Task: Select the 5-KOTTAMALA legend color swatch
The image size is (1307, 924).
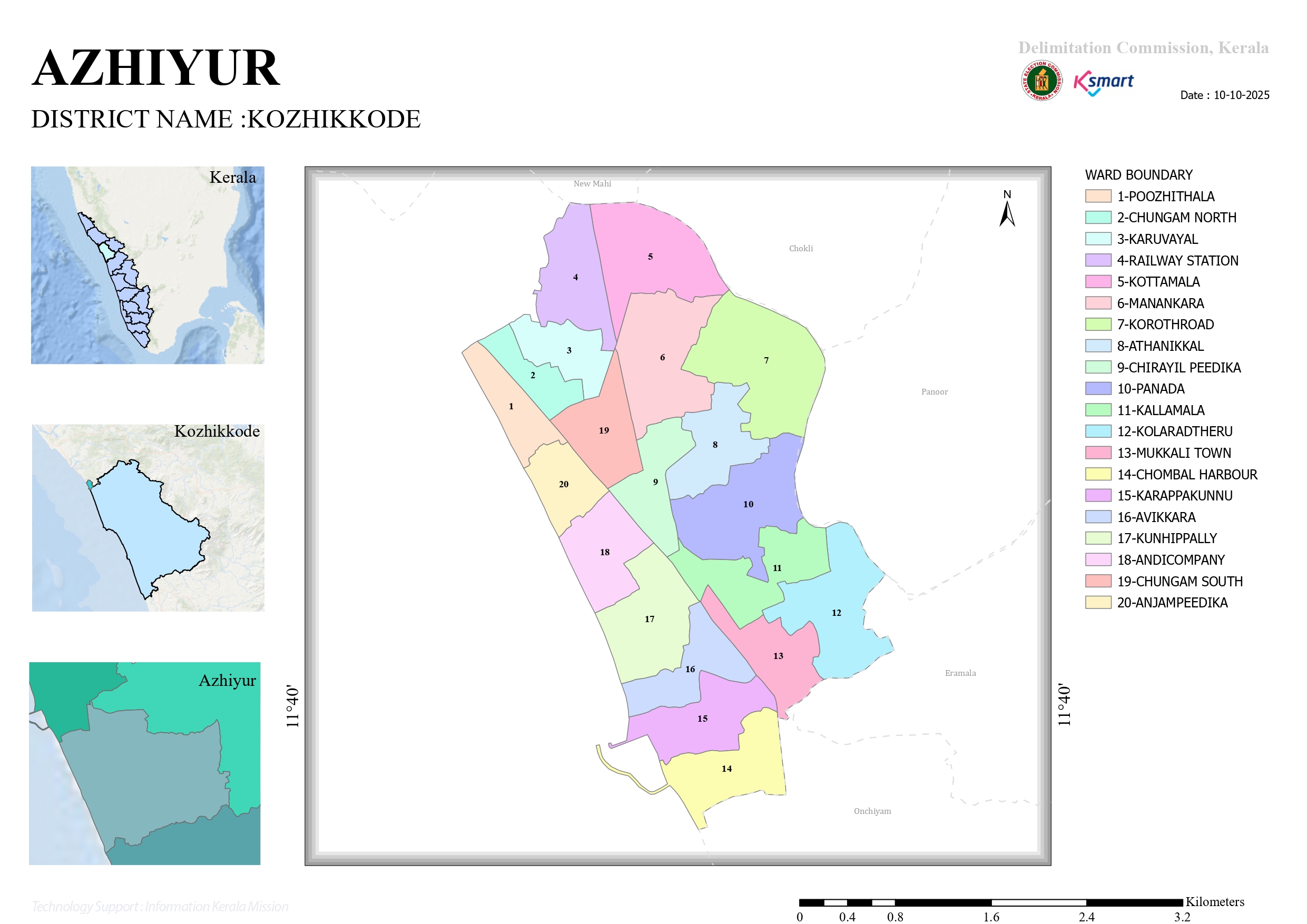Action: [1098, 282]
